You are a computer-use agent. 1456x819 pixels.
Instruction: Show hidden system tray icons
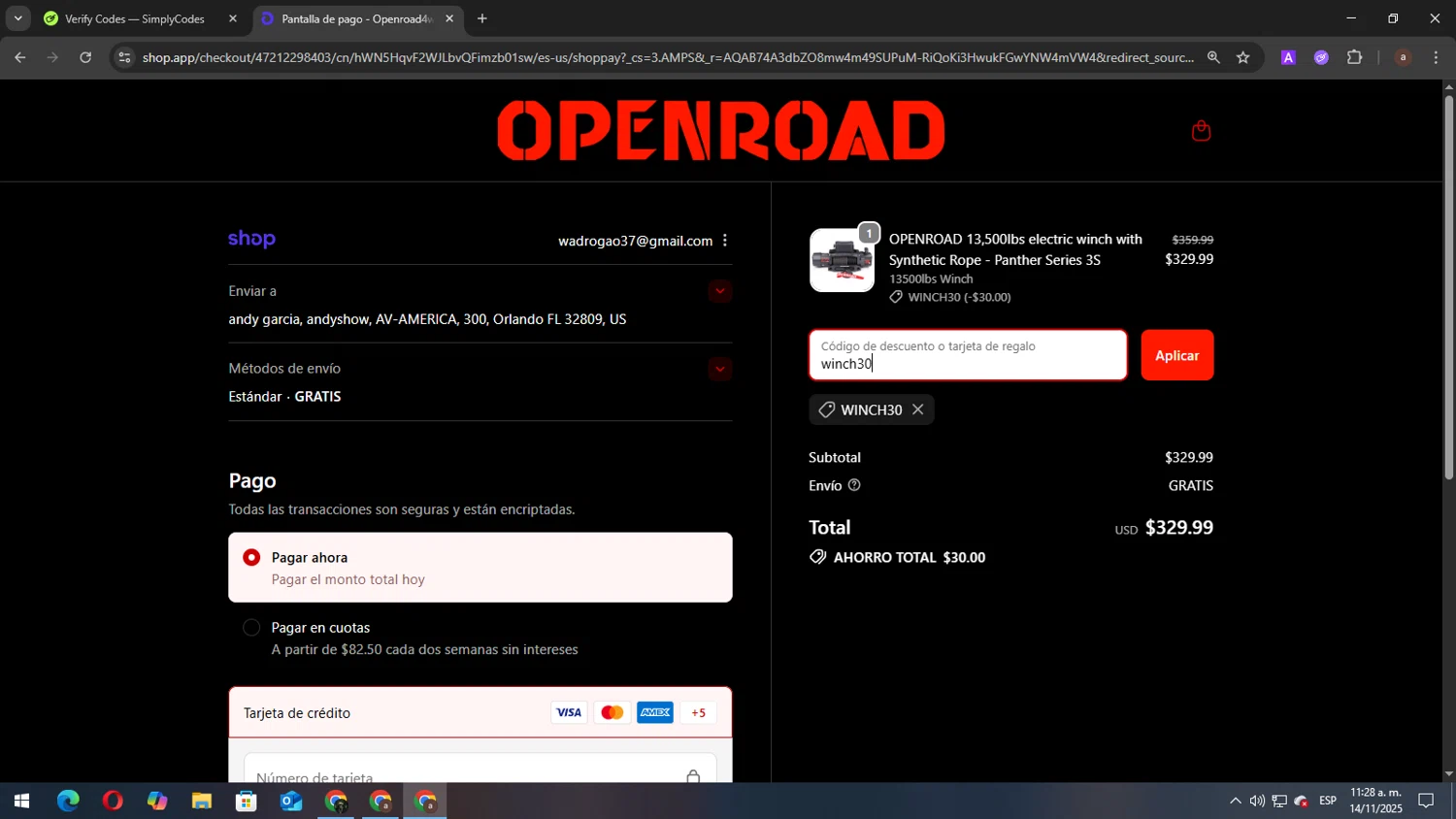click(x=1235, y=802)
